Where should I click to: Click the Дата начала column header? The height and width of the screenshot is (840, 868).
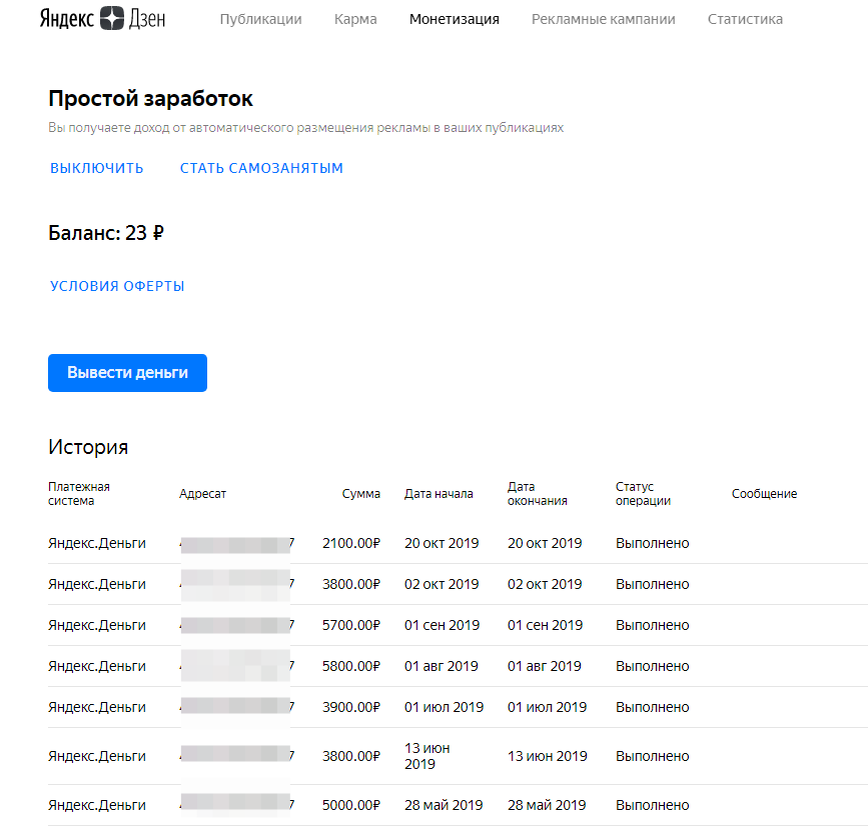pos(438,493)
